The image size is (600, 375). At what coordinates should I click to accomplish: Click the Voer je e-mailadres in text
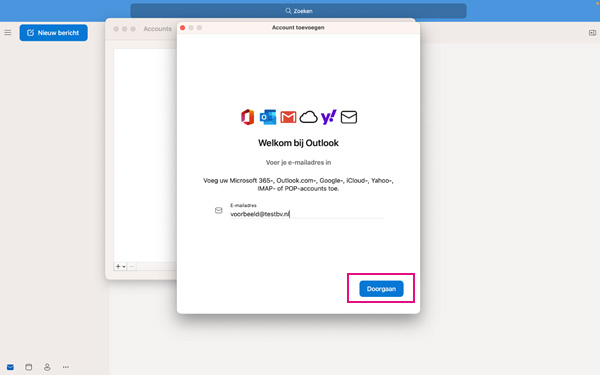click(x=298, y=163)
